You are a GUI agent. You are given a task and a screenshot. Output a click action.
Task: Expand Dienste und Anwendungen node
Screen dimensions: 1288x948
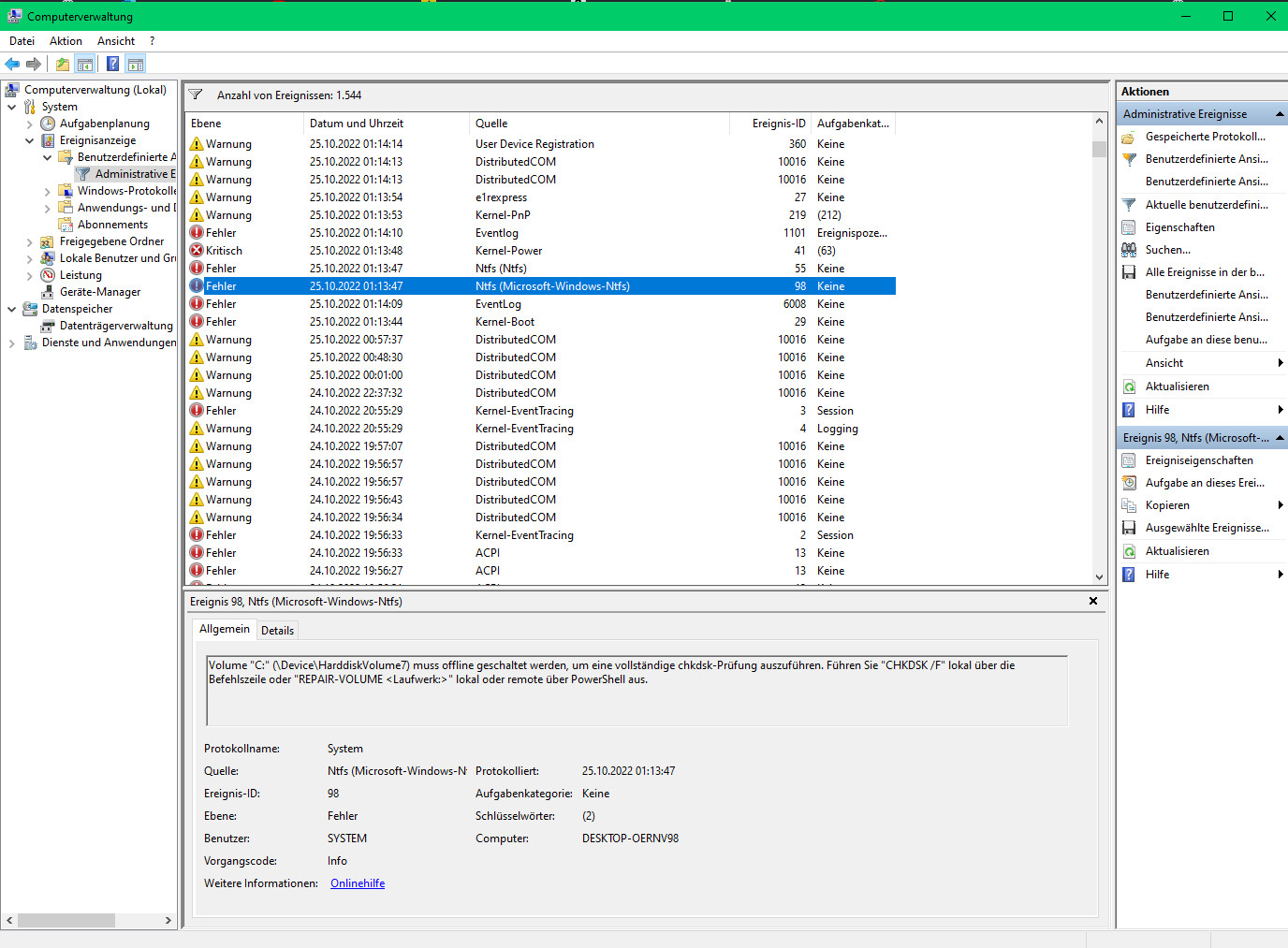(11, 343)
